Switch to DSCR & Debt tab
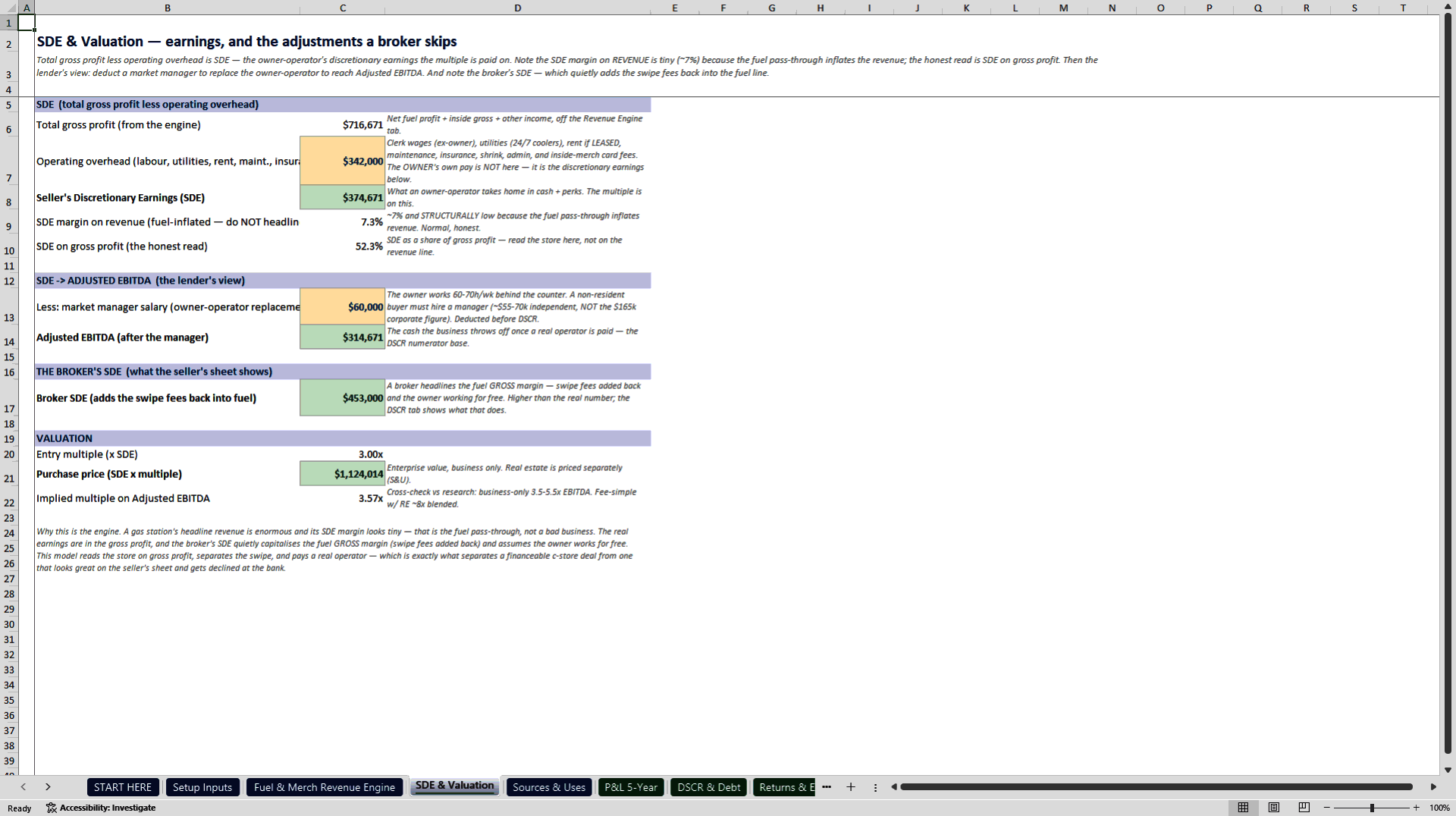 [709, 787]
